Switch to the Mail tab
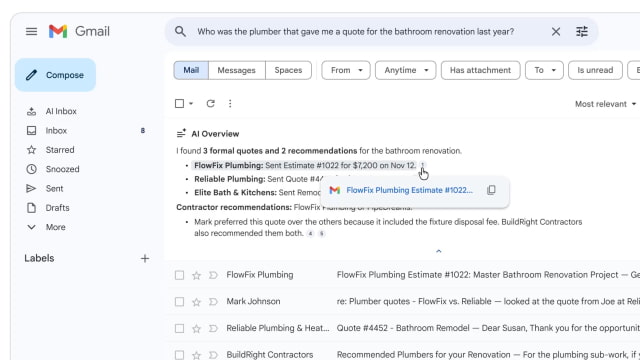Screen dimensions: 640x360 point(191,70)
